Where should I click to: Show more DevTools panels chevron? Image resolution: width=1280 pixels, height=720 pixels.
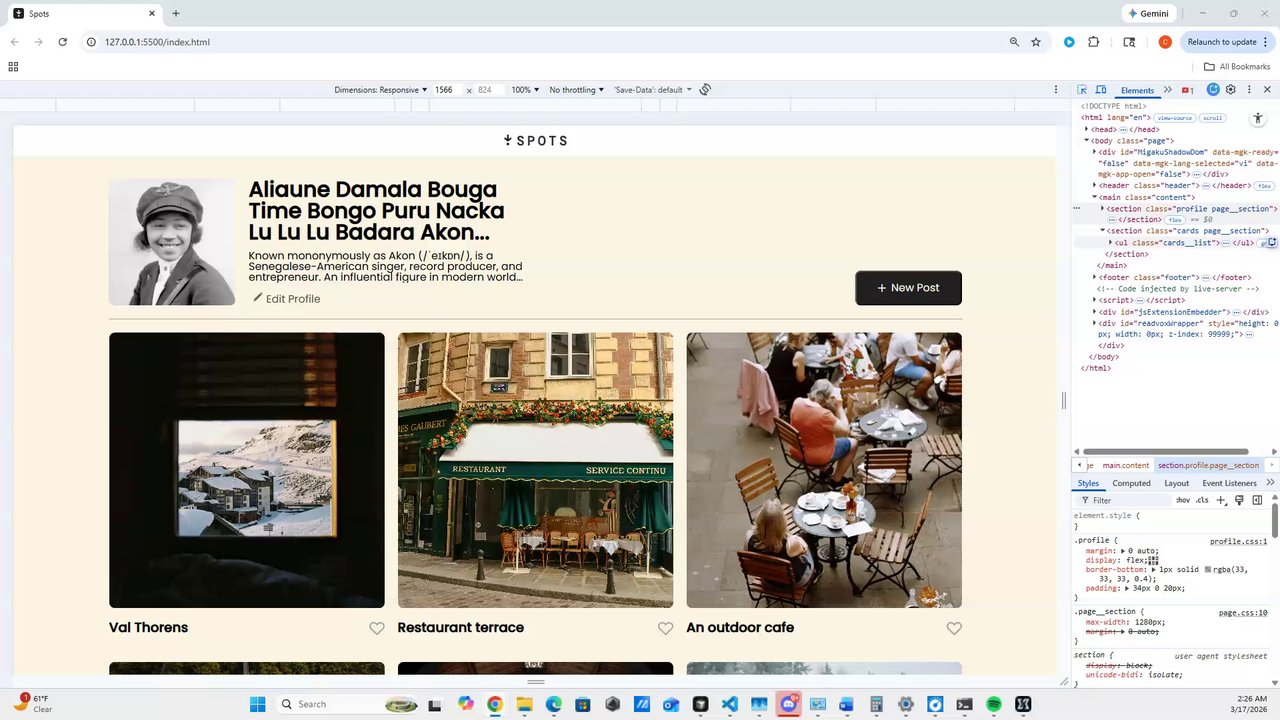(1168, 90)
